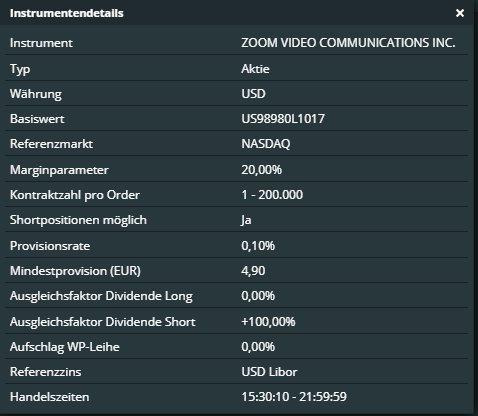Image resolution: width=478 pixels, height=416 pixels.
Task: Select 0,00% value for Dividende Long
Action: coord(258,296)
